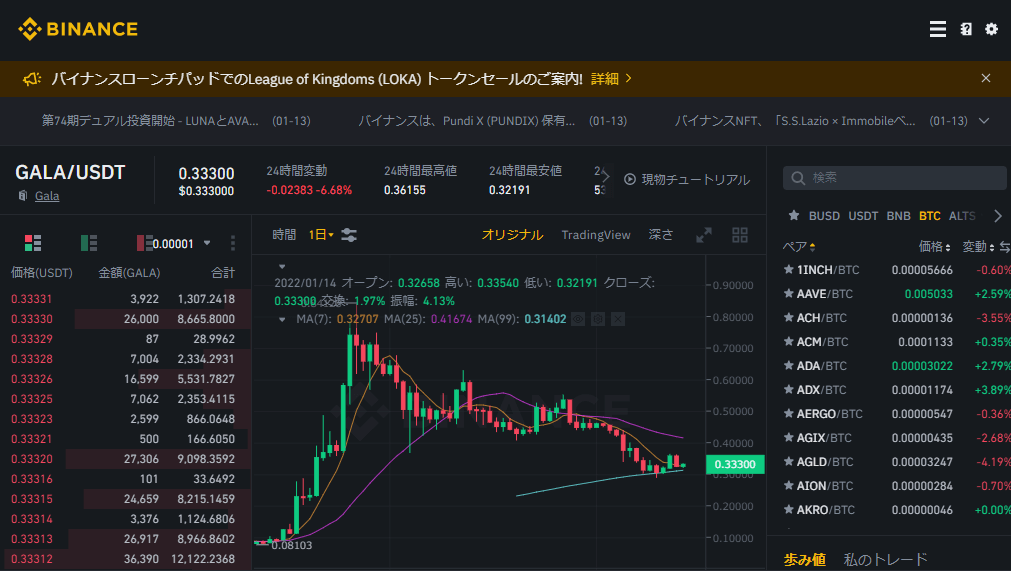
Task: Open the favorites star tab
Action: pyautogui.click(x=794, y=215)
